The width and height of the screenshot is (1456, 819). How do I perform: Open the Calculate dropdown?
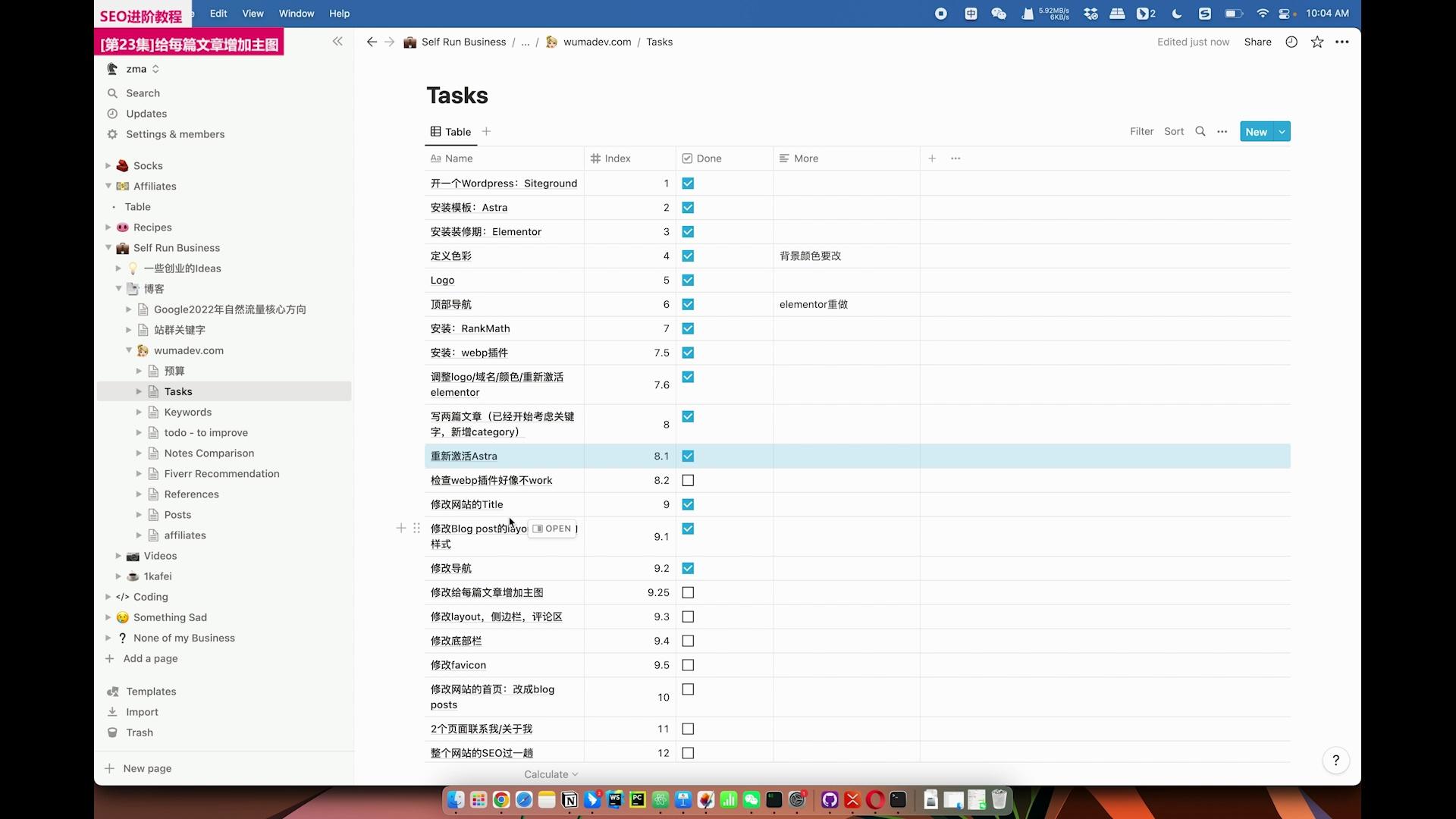[551, 774]
